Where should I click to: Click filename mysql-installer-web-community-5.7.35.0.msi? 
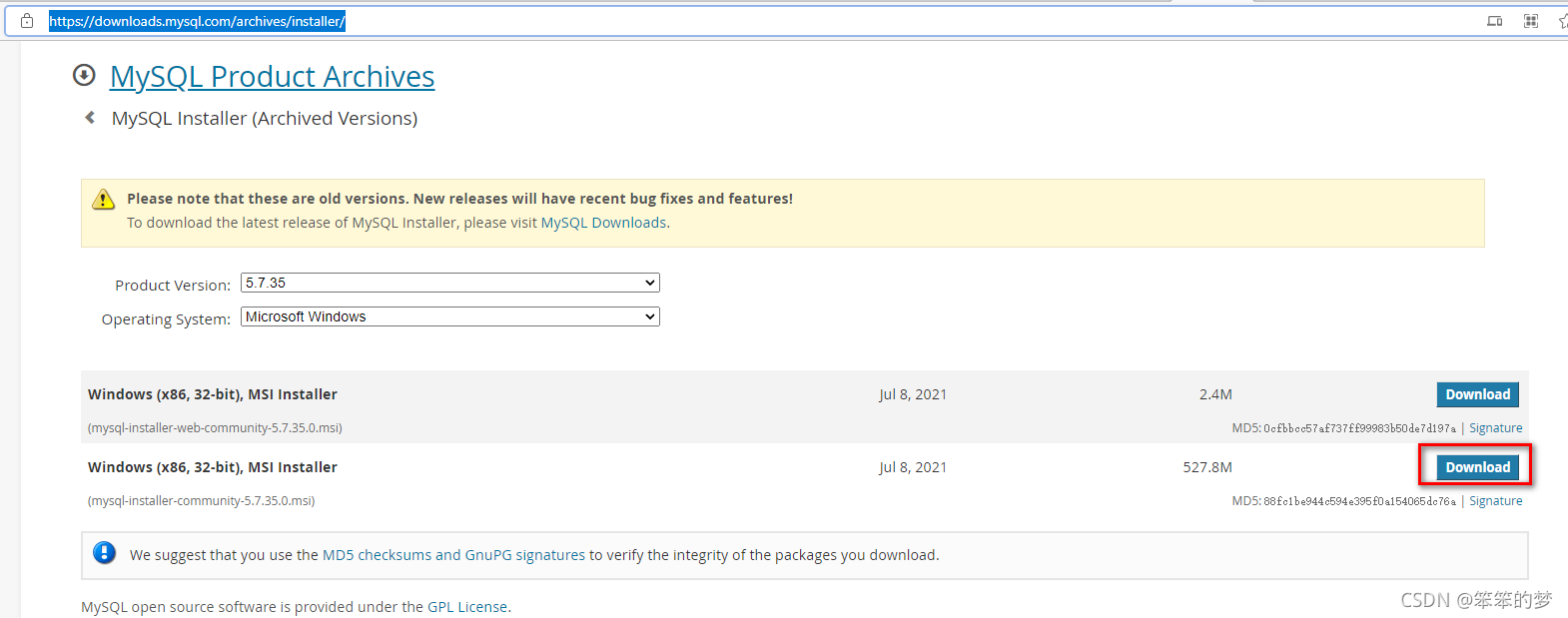[215, 428]
